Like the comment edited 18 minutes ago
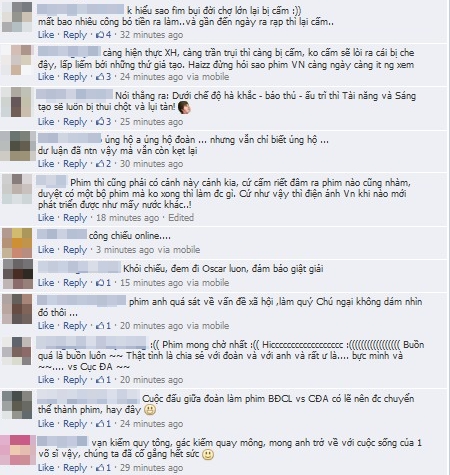450x475 pixels. tap(46, 218)
